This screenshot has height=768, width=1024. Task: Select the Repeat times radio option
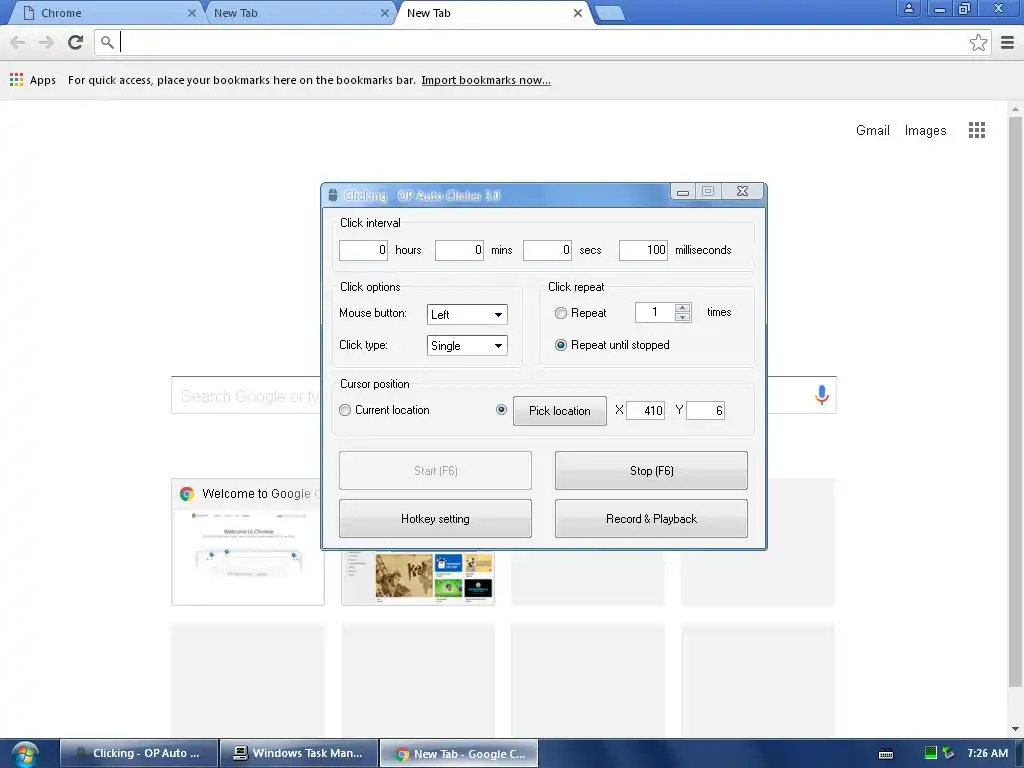[x=560, y=313]
